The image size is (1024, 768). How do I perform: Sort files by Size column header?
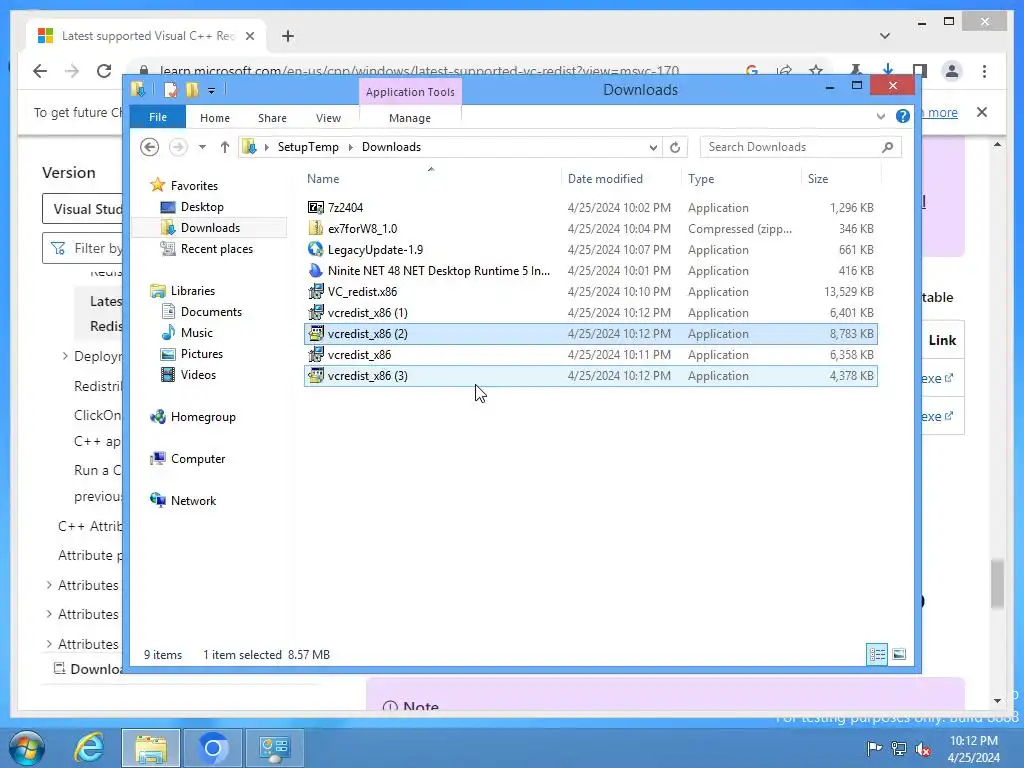(x=818, y=179)
